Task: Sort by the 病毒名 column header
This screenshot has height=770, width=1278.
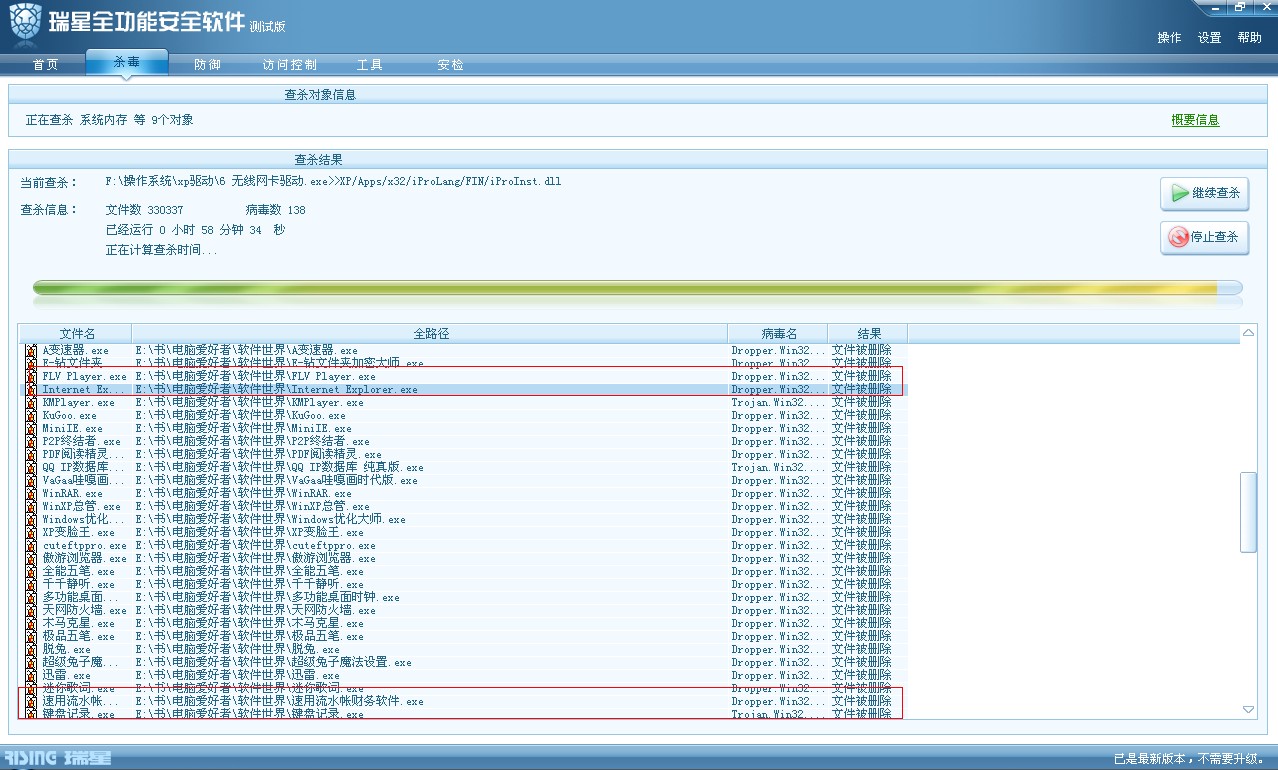Action: point(778,333)
